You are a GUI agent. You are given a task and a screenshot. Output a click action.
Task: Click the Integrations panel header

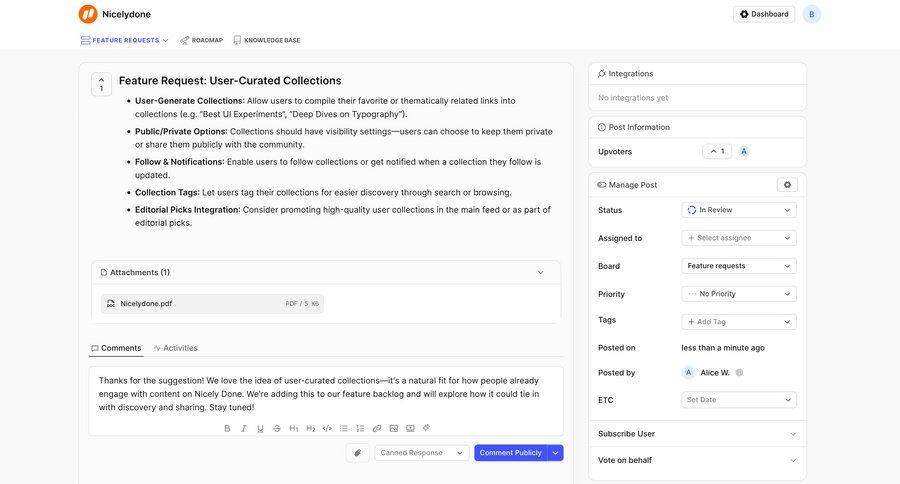697,74
